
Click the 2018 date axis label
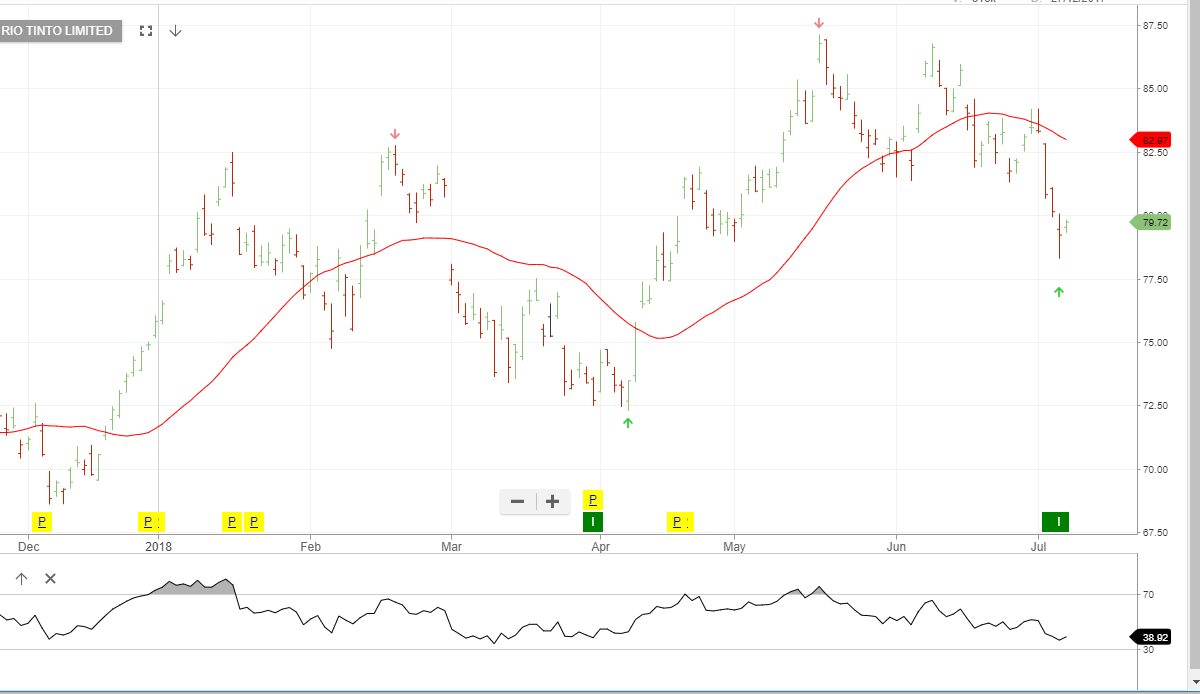[158, 547]
